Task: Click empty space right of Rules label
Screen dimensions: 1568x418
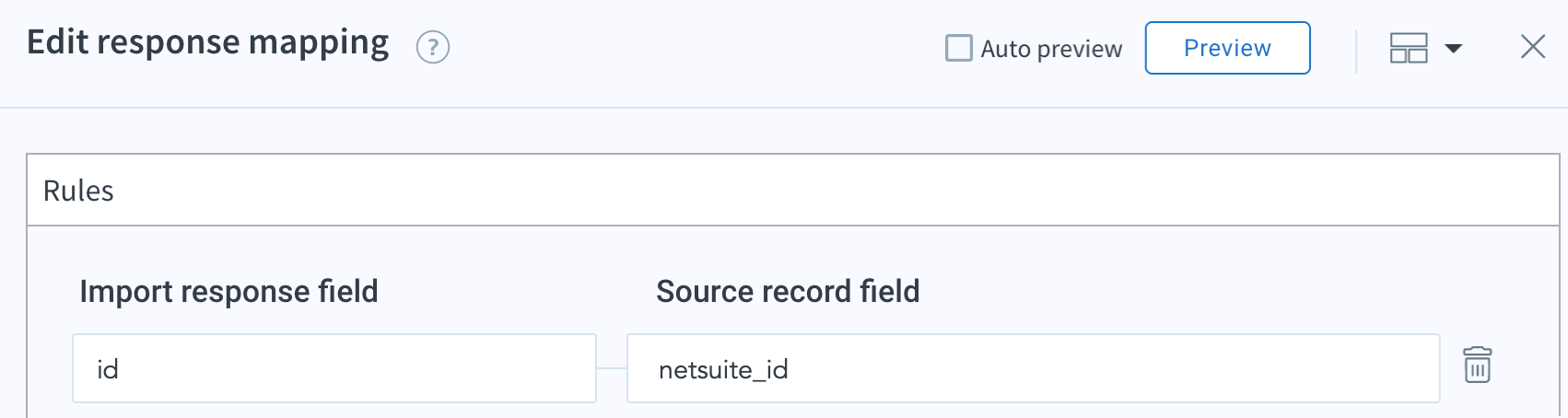Action: point(829,191)
